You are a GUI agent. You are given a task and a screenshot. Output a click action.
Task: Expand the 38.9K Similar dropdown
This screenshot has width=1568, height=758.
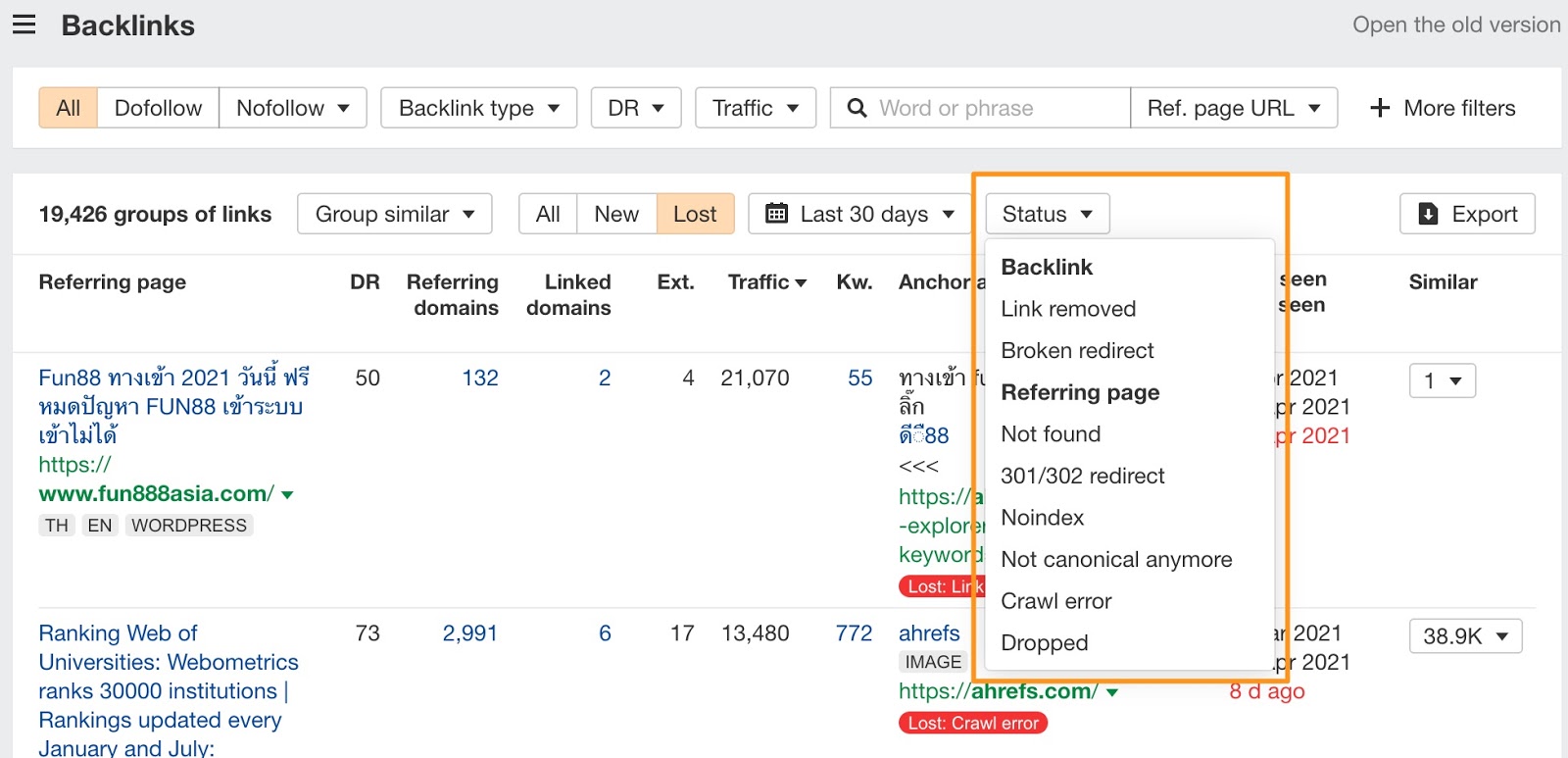1465,636
